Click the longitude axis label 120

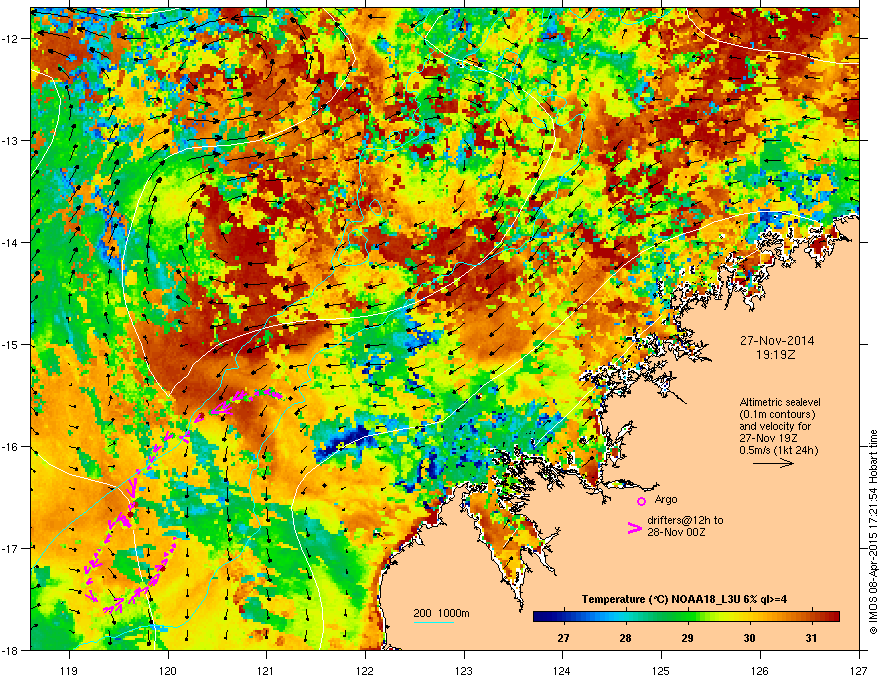pos(168,670)
